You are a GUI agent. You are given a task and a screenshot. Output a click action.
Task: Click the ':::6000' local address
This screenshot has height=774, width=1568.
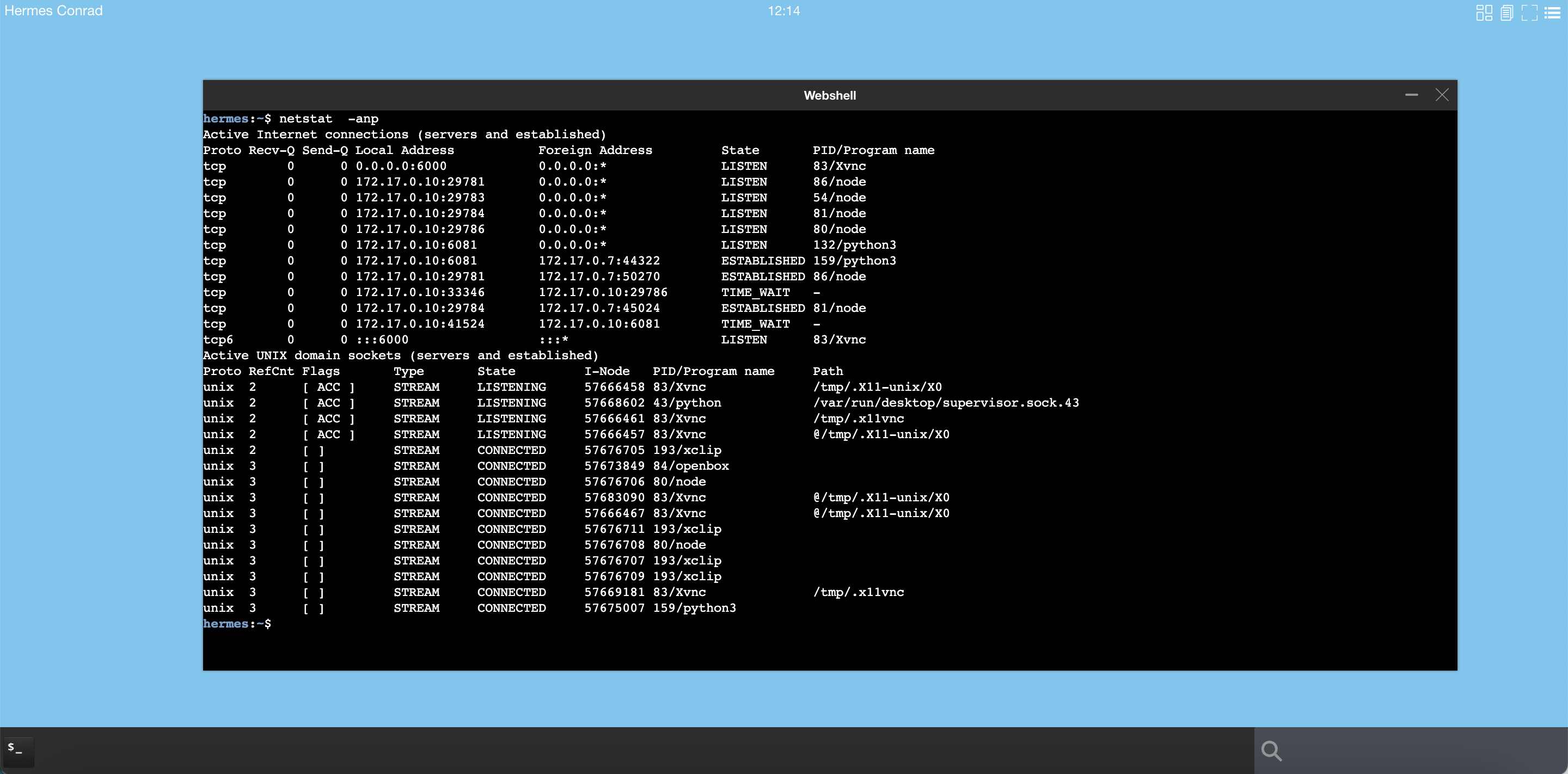point(382,340)
